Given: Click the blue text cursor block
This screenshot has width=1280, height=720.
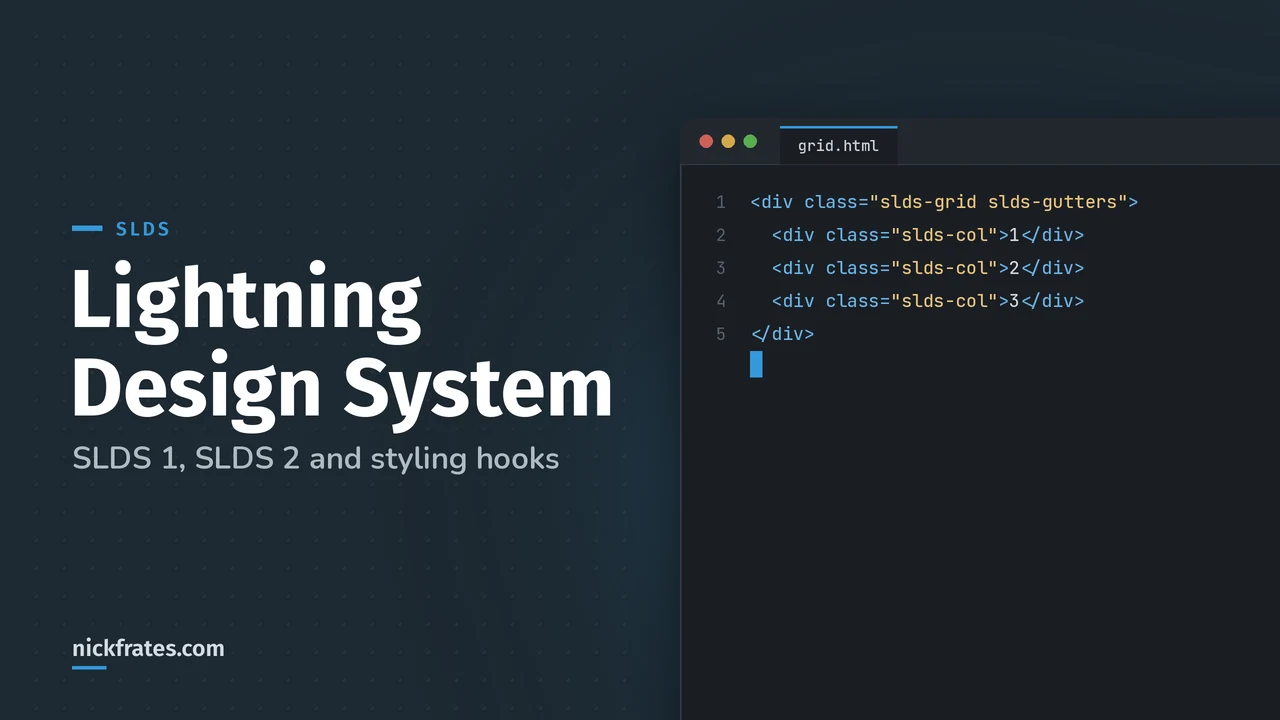Looking at the screenshot, I should [x=756, y=364].
